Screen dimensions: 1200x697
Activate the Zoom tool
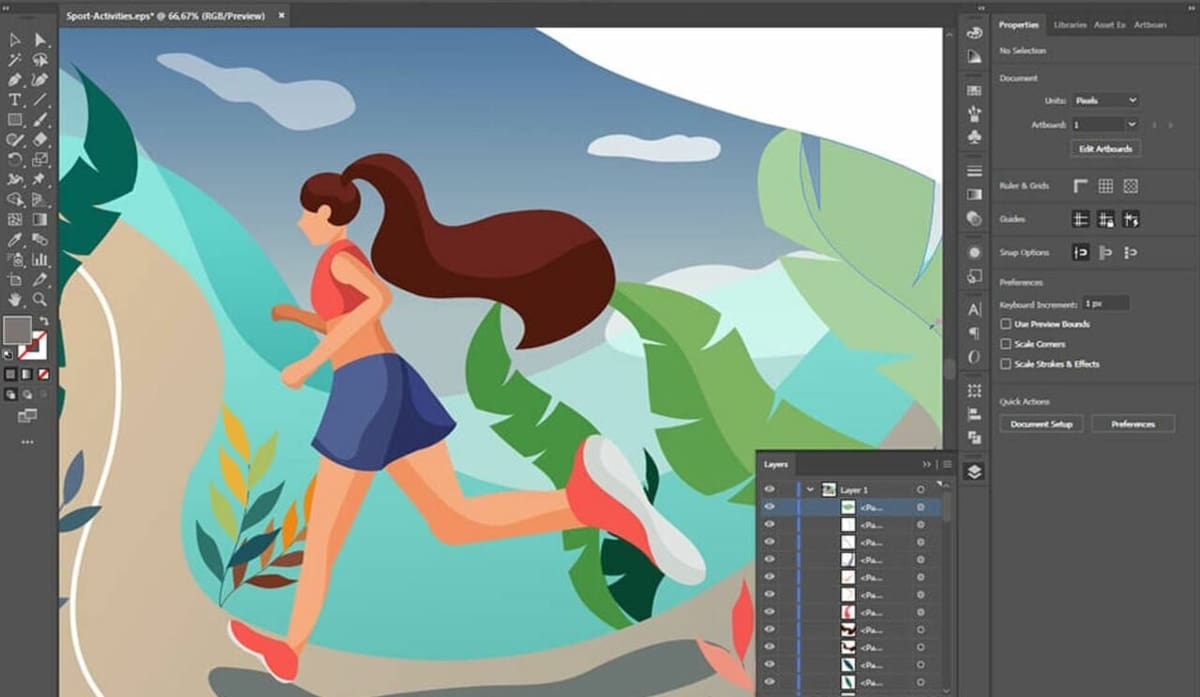(x=40, y=299)
